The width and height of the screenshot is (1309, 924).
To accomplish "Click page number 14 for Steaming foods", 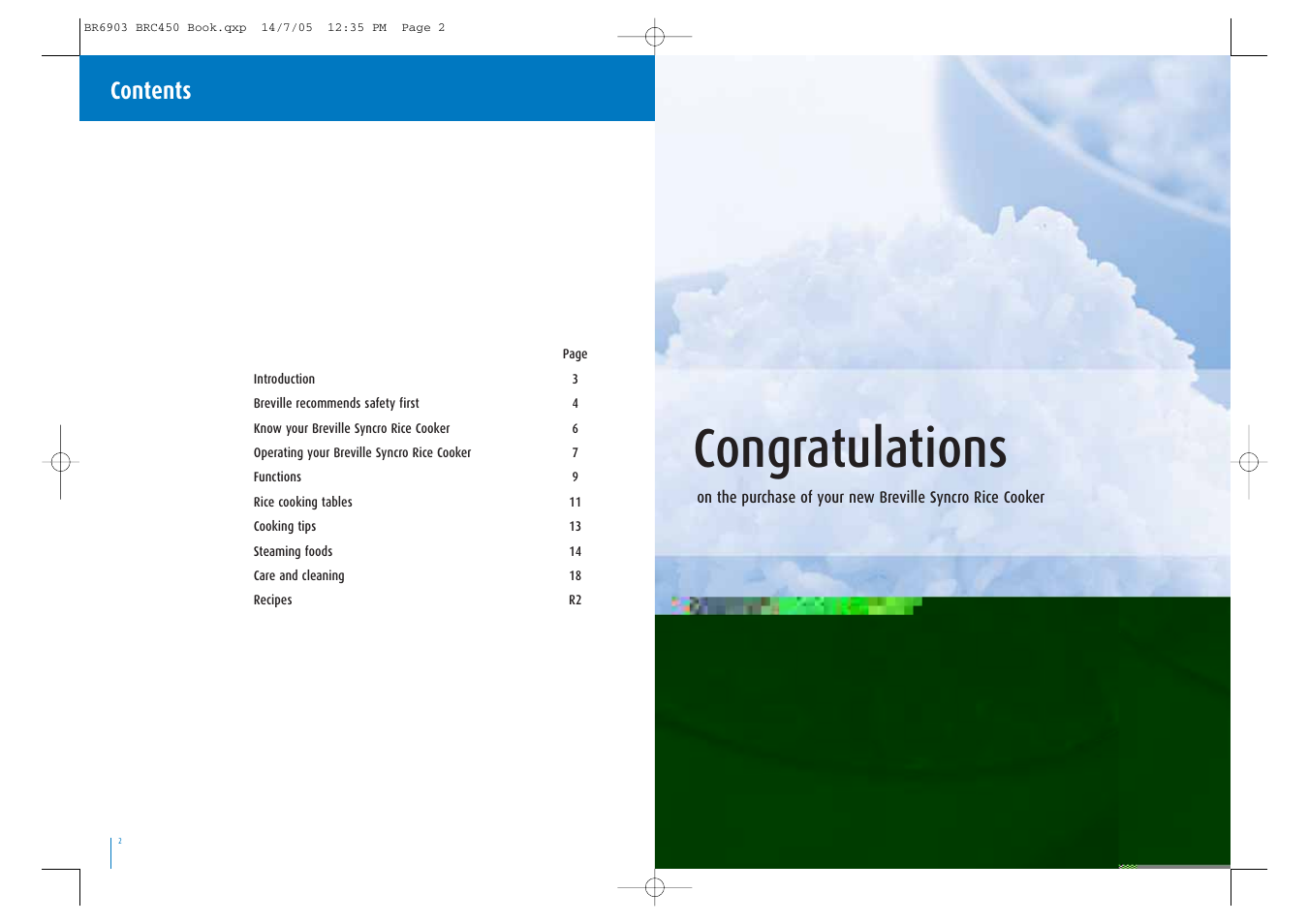I will 575,551.
